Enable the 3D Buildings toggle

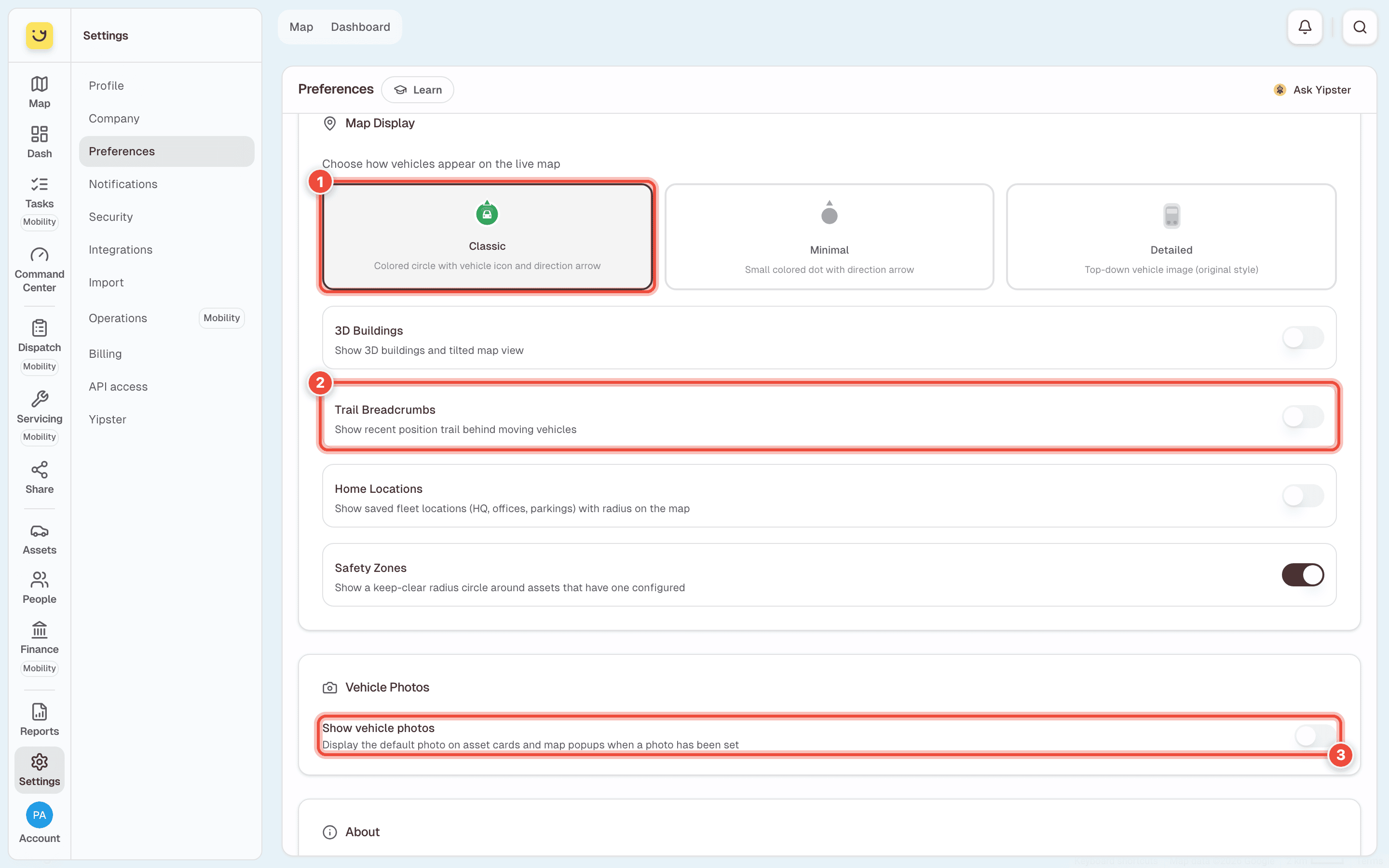click(1303, 338)
